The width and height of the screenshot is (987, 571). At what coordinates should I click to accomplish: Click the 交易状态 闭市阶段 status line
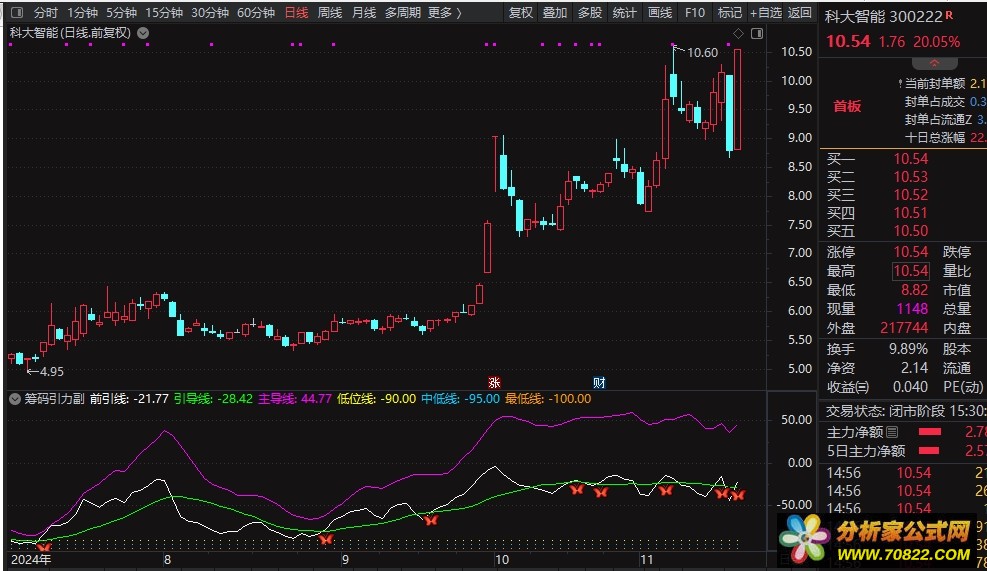point(905,411)
